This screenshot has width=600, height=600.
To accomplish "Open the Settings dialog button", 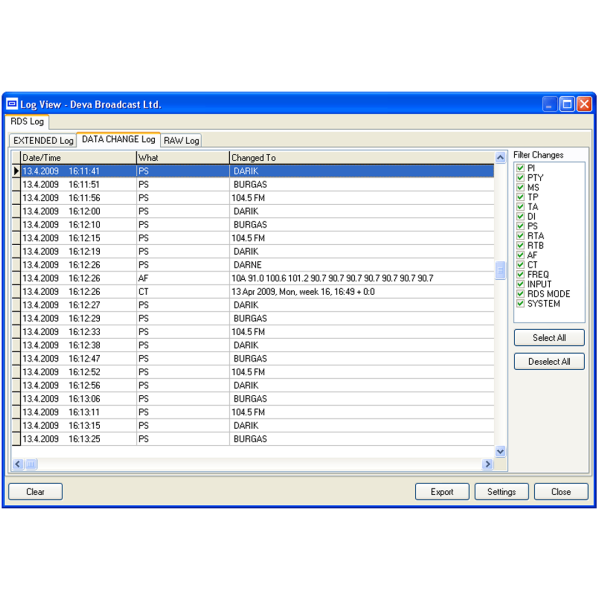I will 501,492.
